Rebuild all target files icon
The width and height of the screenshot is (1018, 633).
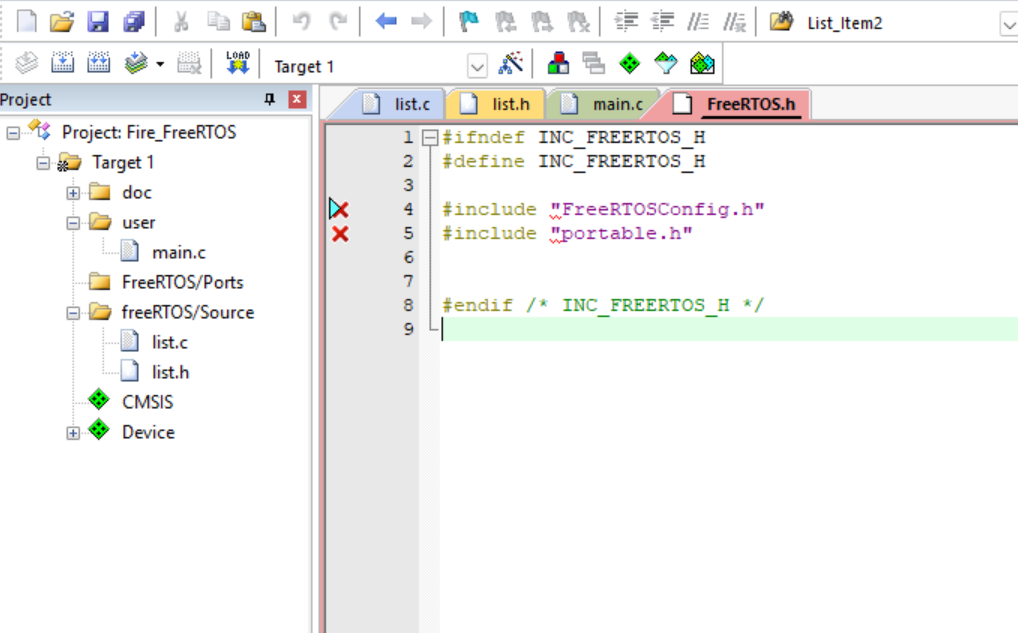click(99, 63)
